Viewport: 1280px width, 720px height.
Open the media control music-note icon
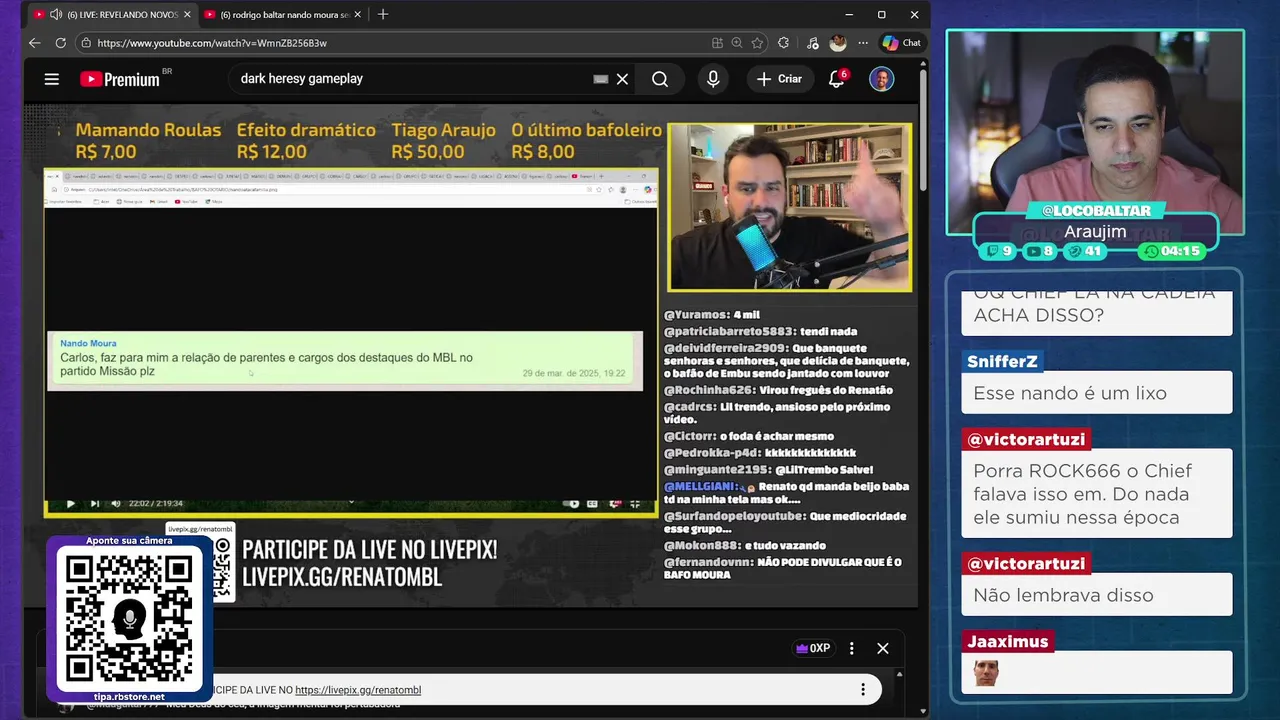point(812,43)
